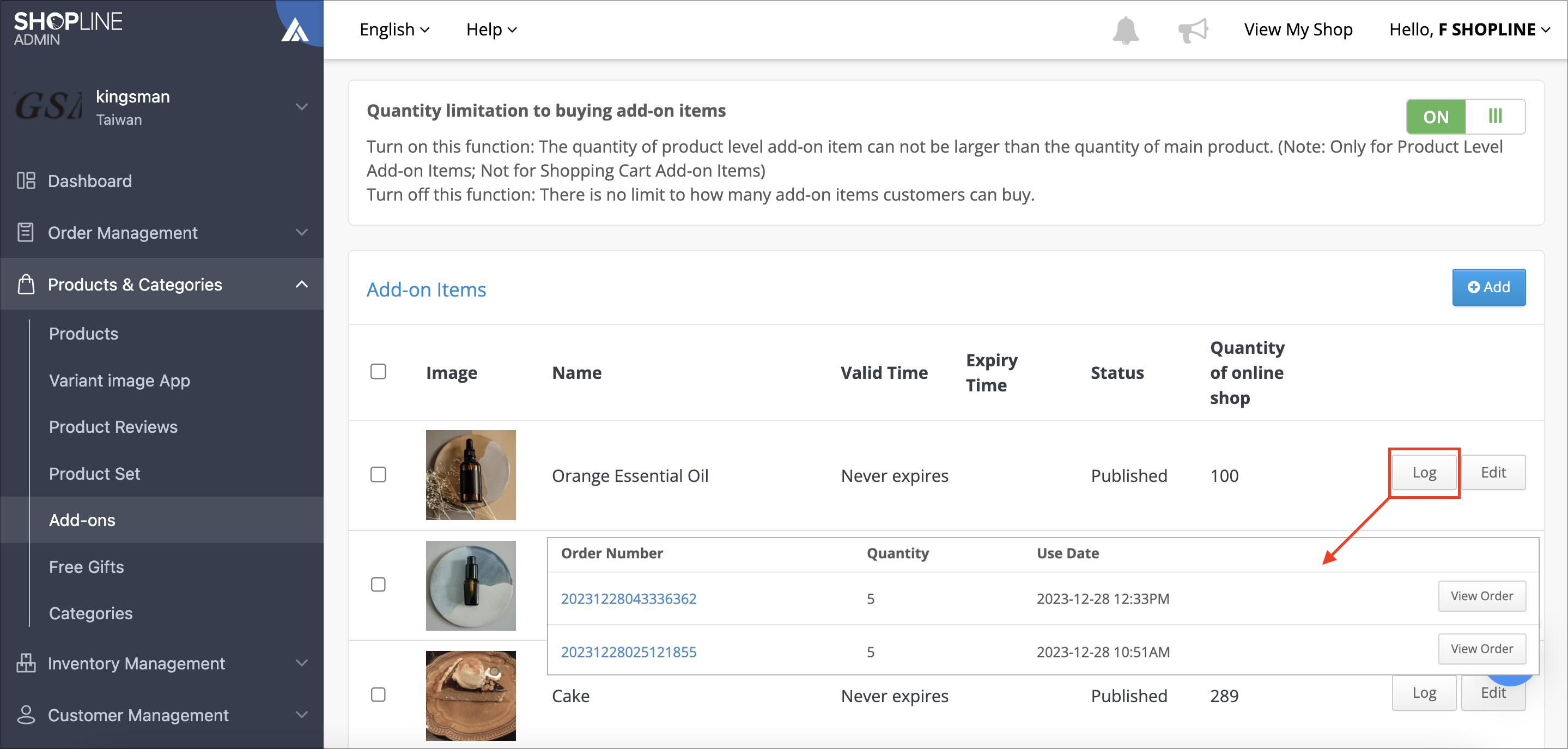This screenshot has height=749, width=1568.
Task: Click Edit for Orange Essential Oil
Action: pyautogui.click(x=1494, y=473)
